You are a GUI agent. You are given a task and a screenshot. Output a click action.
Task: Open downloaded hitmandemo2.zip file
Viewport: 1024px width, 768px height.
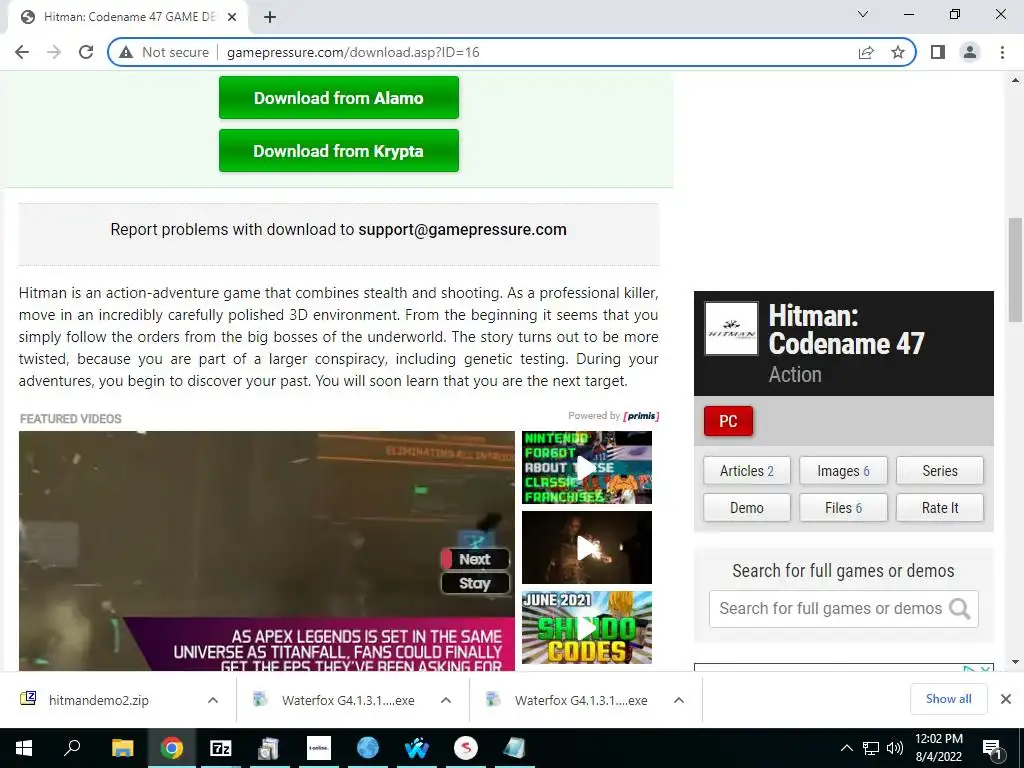coord(99,700)
